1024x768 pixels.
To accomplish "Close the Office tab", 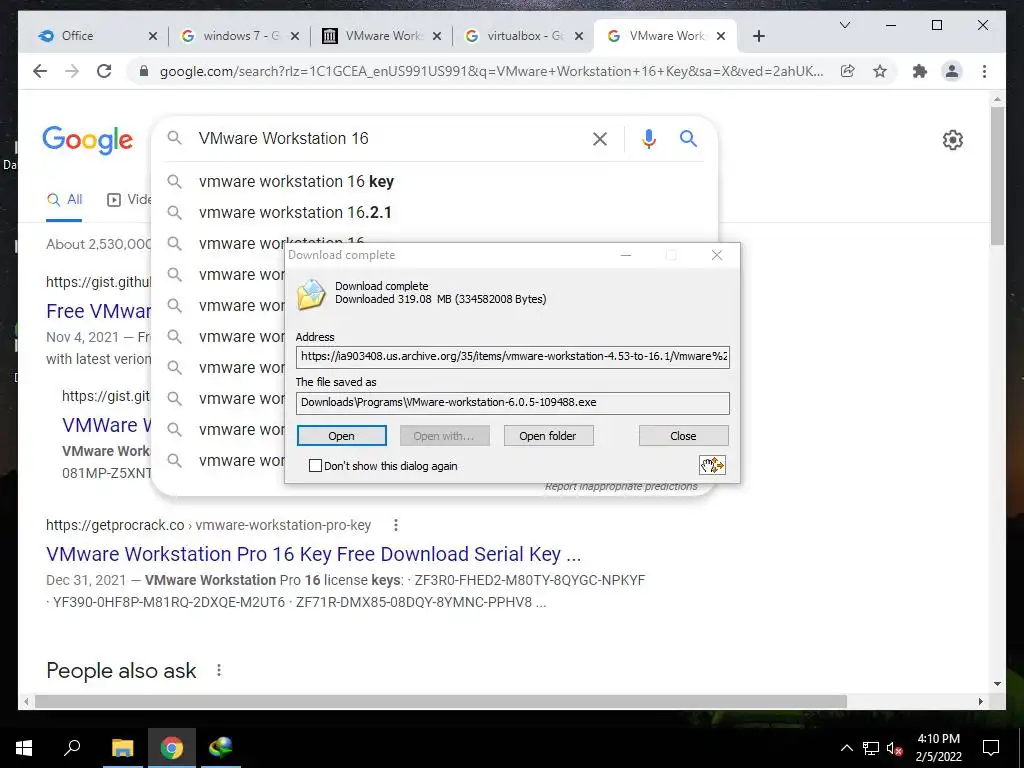I will click(153, 36).
